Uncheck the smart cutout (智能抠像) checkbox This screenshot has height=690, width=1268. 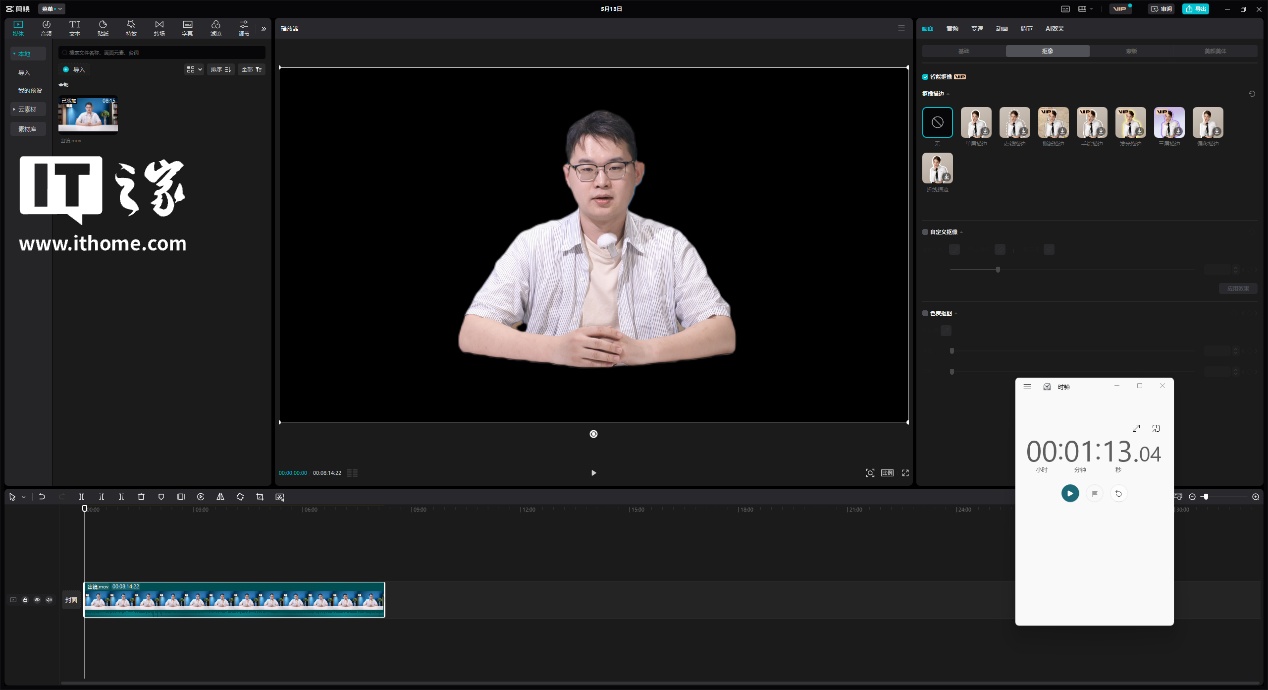[925, 76]
